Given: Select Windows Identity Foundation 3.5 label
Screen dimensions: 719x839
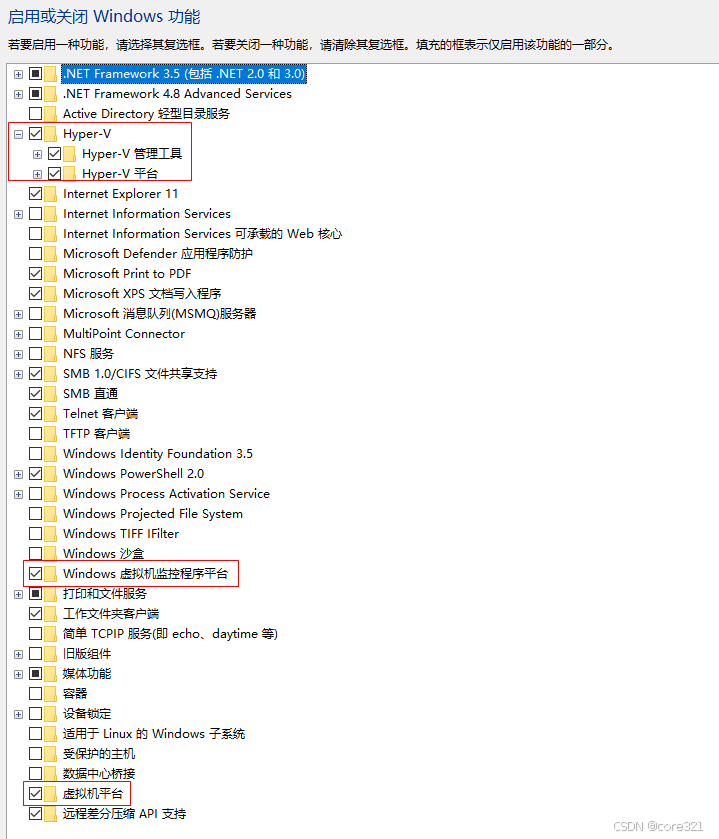Looking at the screenshot, I should coord(158,454).
